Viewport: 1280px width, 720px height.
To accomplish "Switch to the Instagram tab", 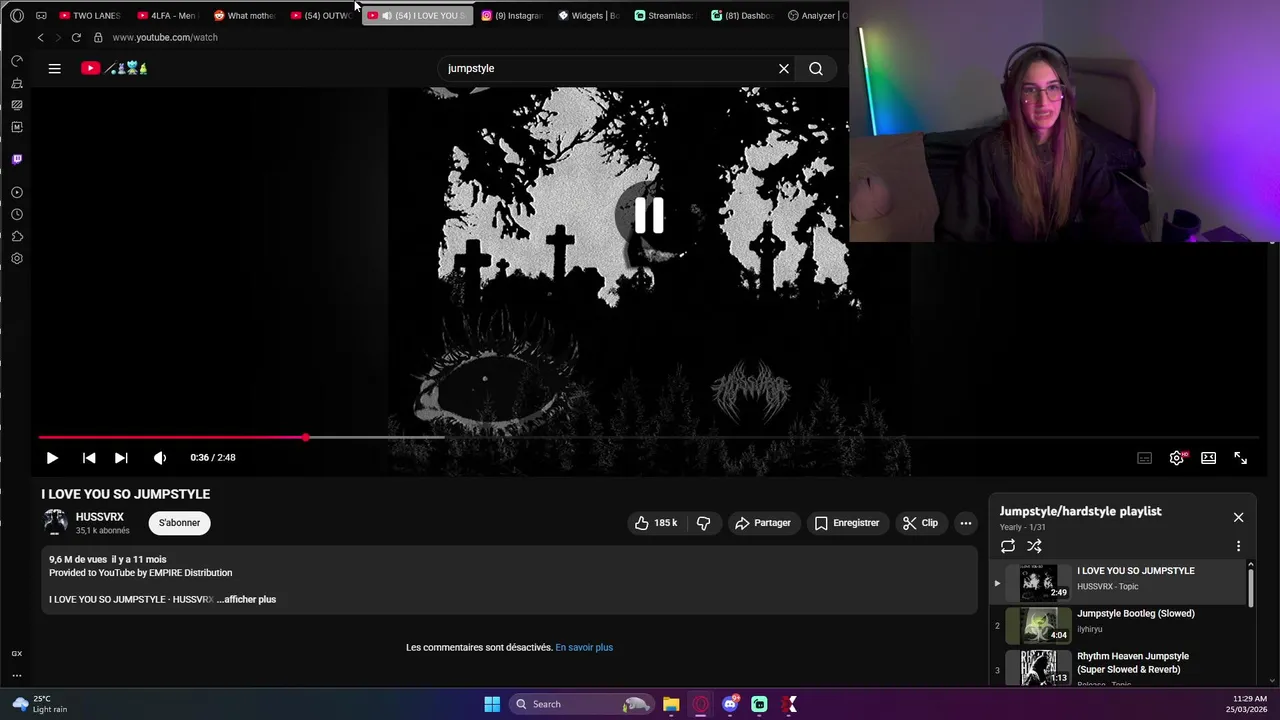I will (x=511, y=15).
